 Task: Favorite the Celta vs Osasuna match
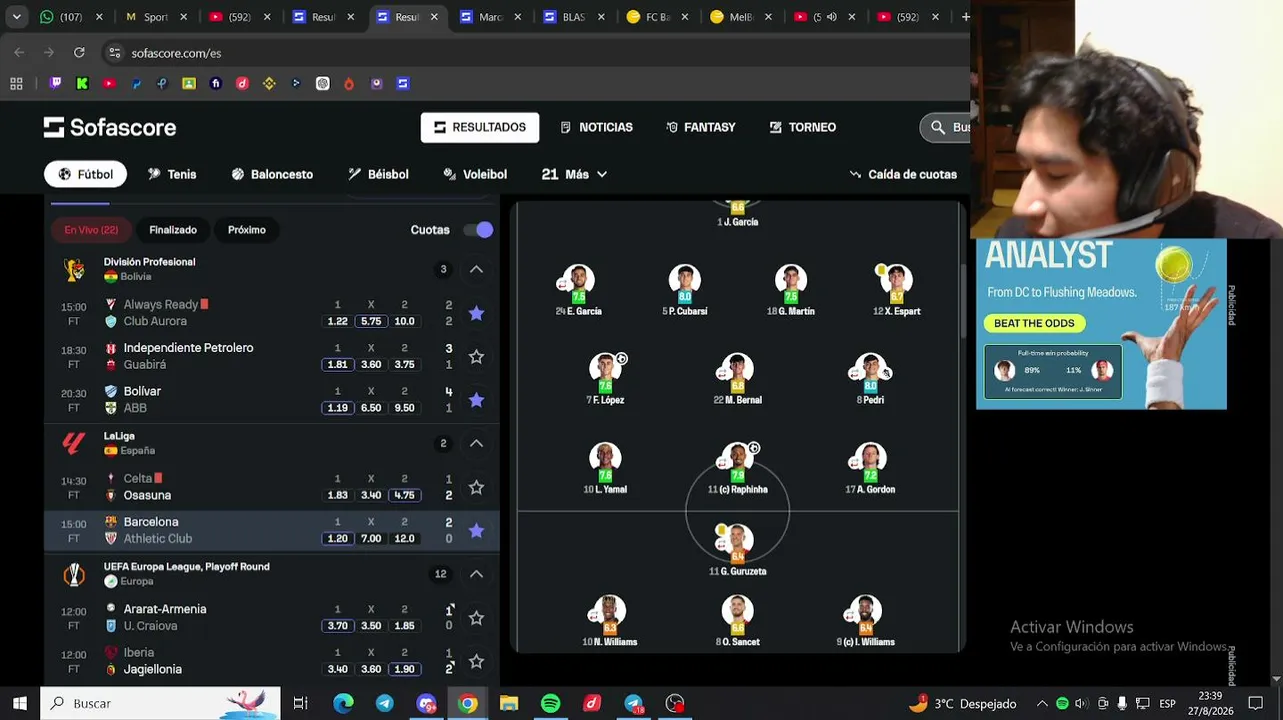476,487
